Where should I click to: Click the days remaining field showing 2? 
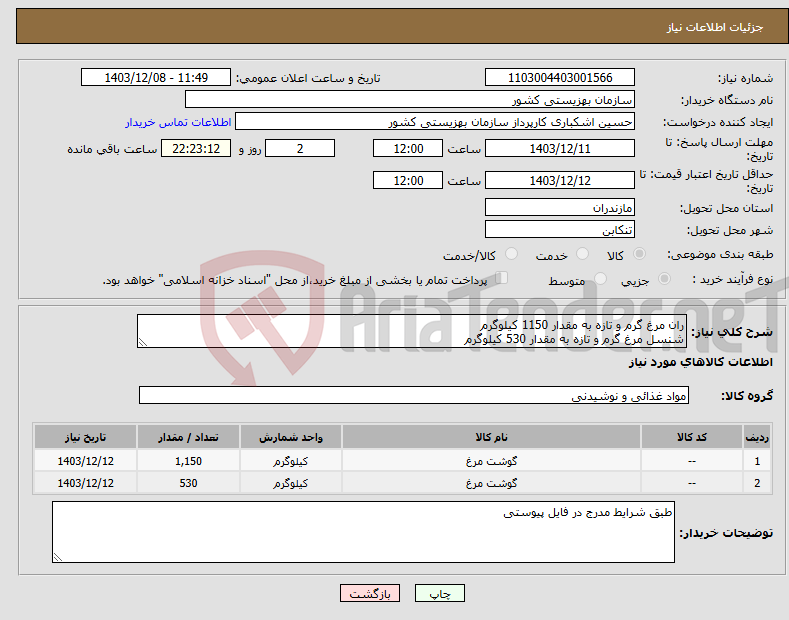pyautogui.click(x=300, y=148)
